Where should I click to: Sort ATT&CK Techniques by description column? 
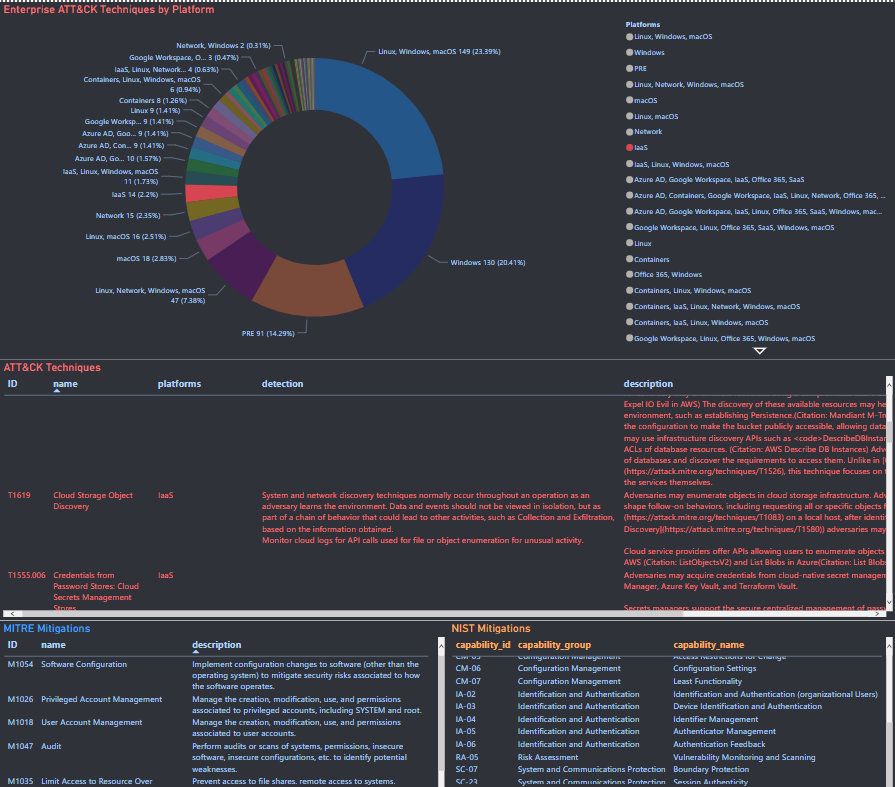(x=648, y=384)
